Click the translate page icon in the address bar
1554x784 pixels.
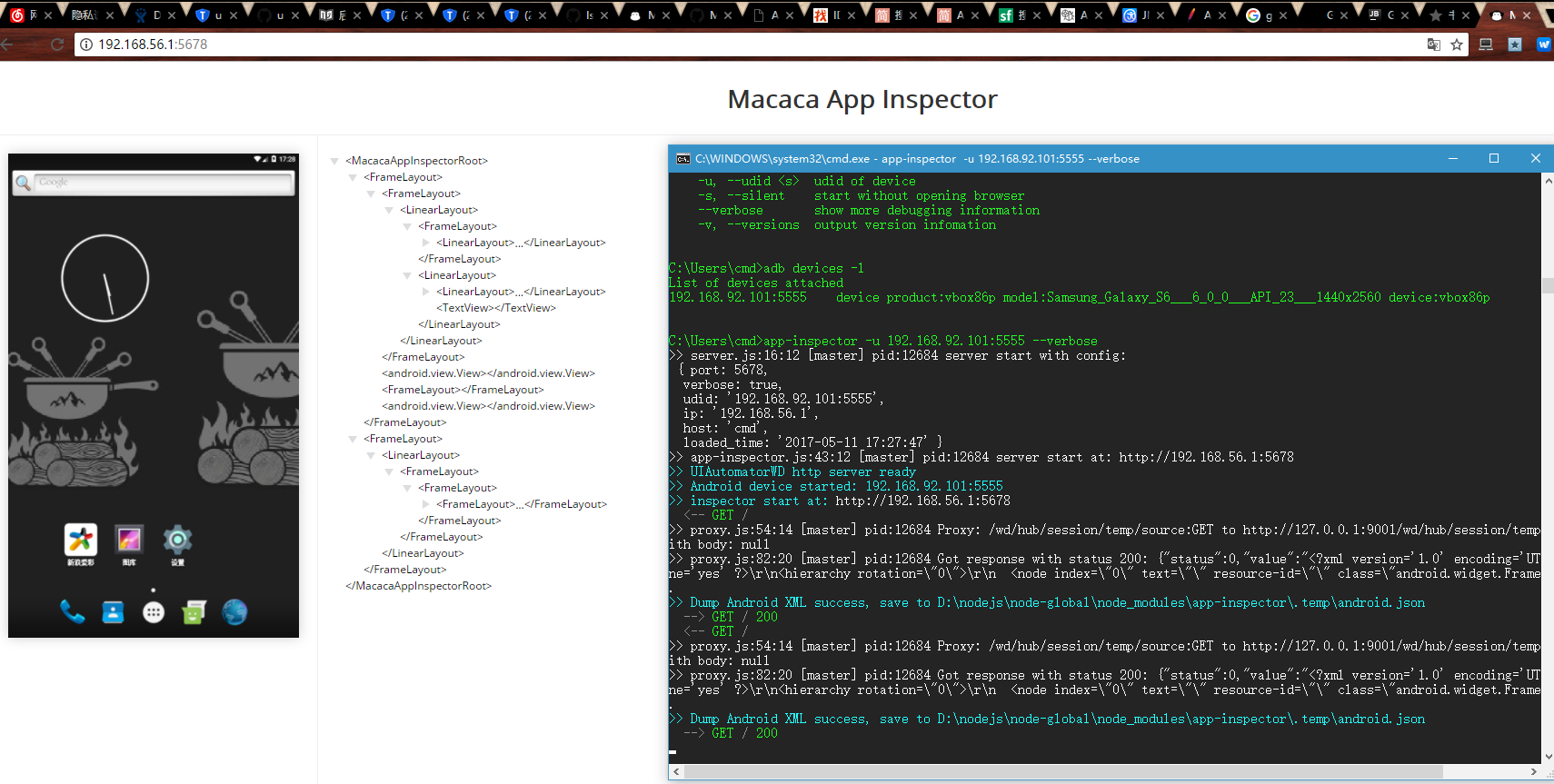tap(1433, 45)
